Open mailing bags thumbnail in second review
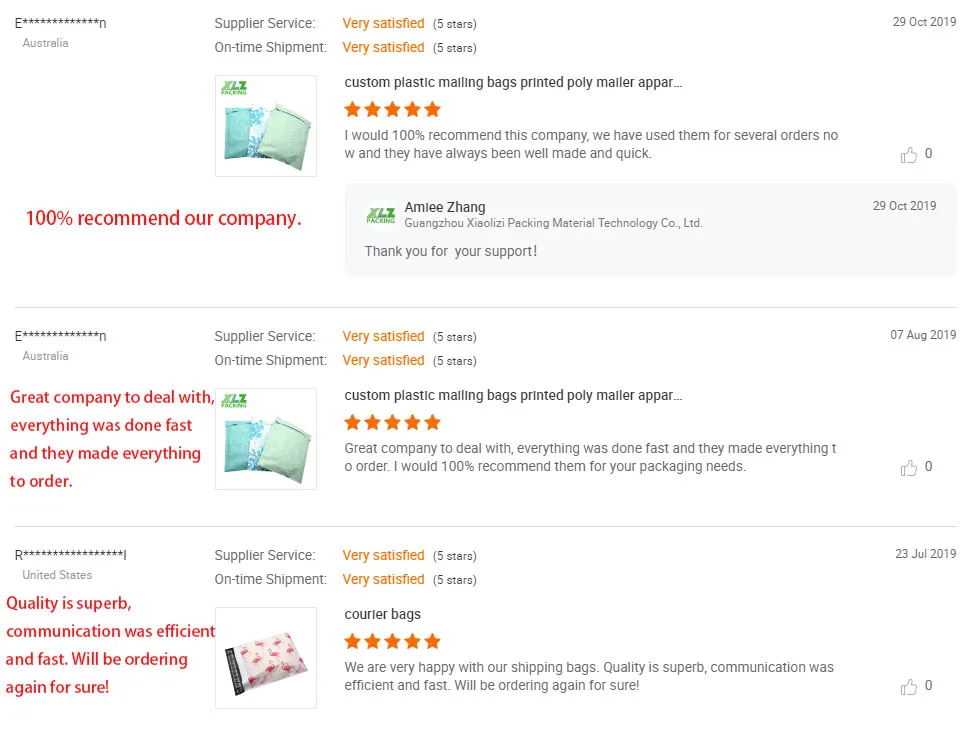This screenshot has width=980, height=730. click(266, 439)
